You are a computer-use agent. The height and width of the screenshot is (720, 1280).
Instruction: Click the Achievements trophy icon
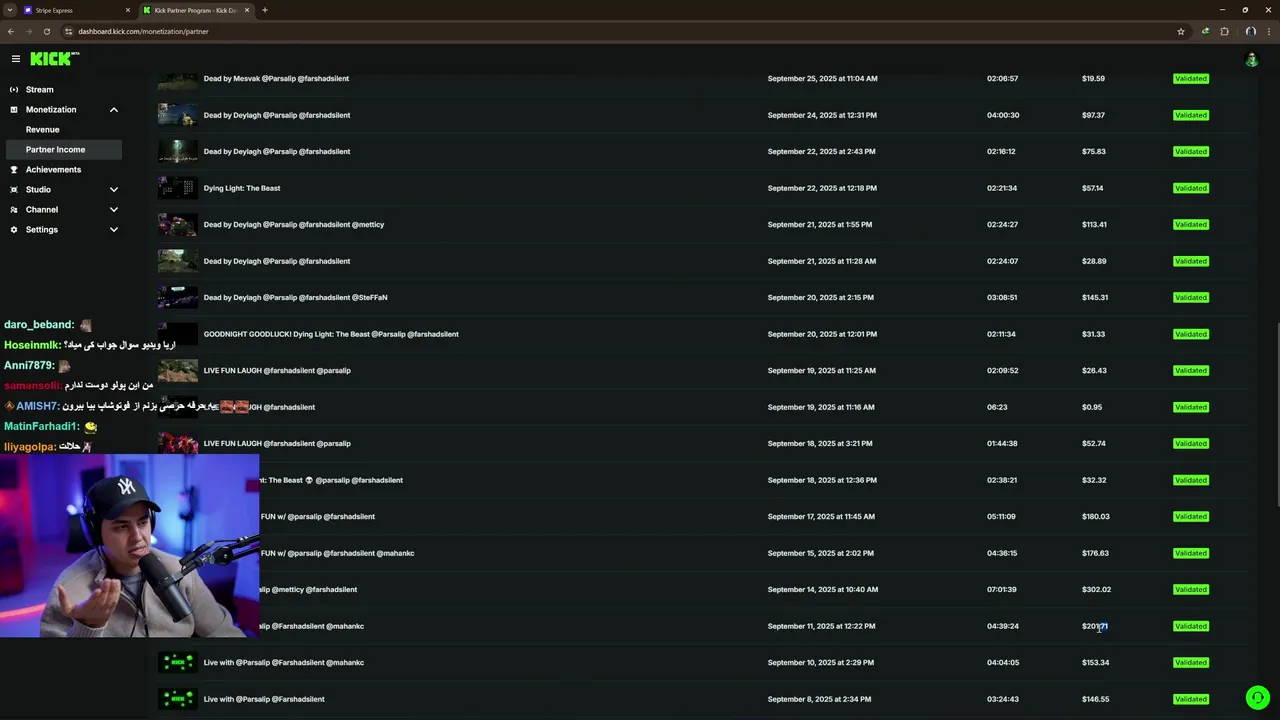coord(14,170)
